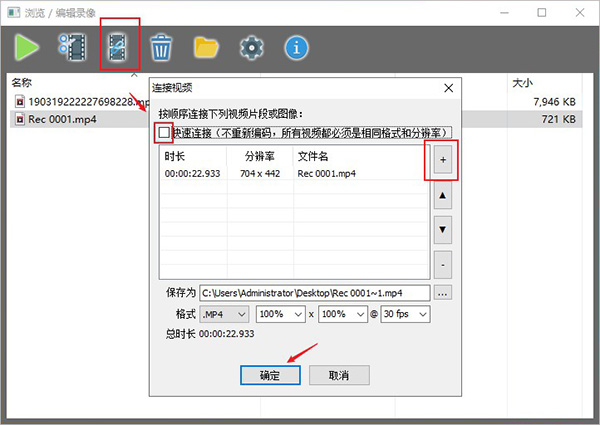Viewport: 600px width, 425px height.
Task: Click the join videos filmstrip icon
Action: point(119,47)
